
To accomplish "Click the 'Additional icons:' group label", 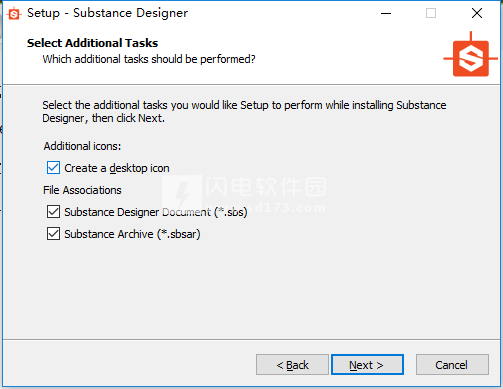I will tap(82, 146).
